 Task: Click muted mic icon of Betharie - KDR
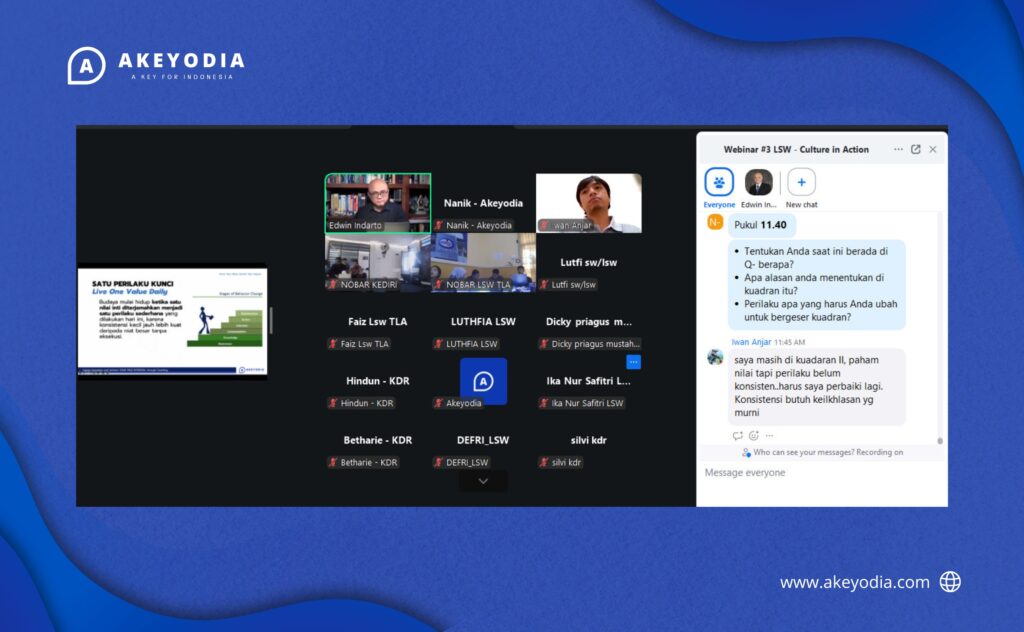pyautogui.click(x=333, y=463)
